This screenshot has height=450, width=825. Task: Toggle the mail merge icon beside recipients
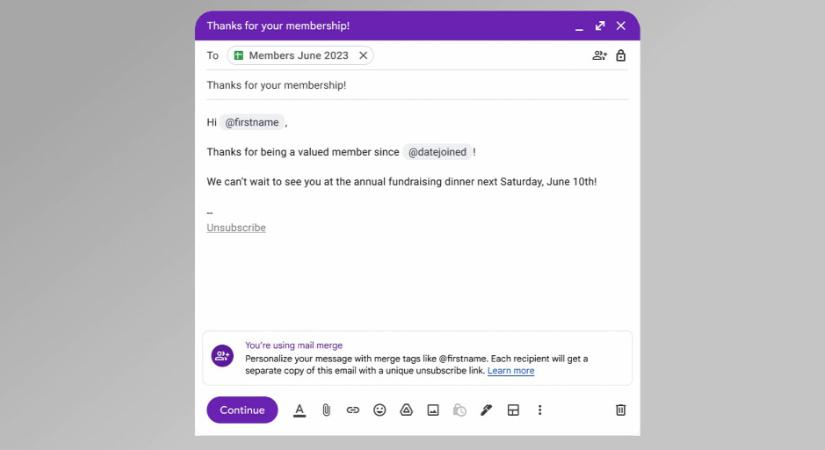pos(599,55)
